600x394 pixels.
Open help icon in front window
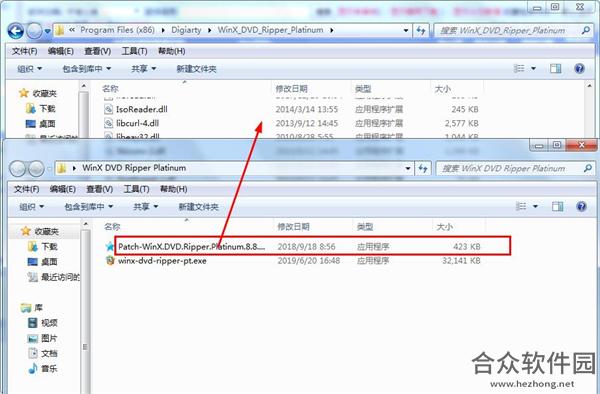coord(581,207)
